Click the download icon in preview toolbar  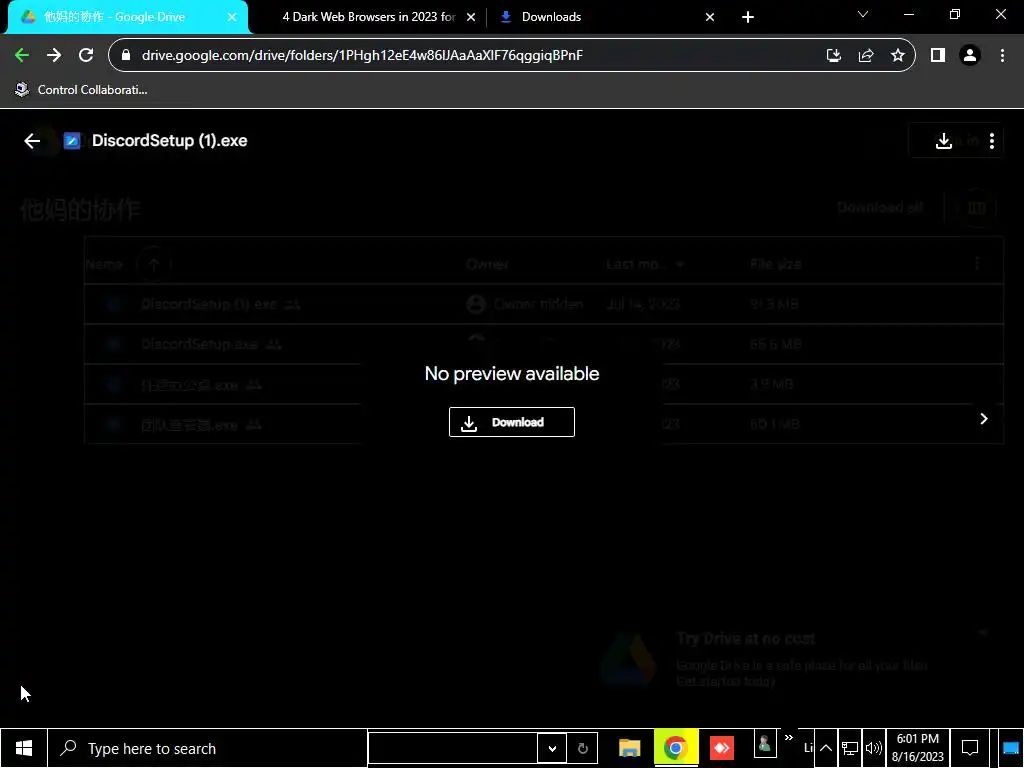click(x=944, y=140)
